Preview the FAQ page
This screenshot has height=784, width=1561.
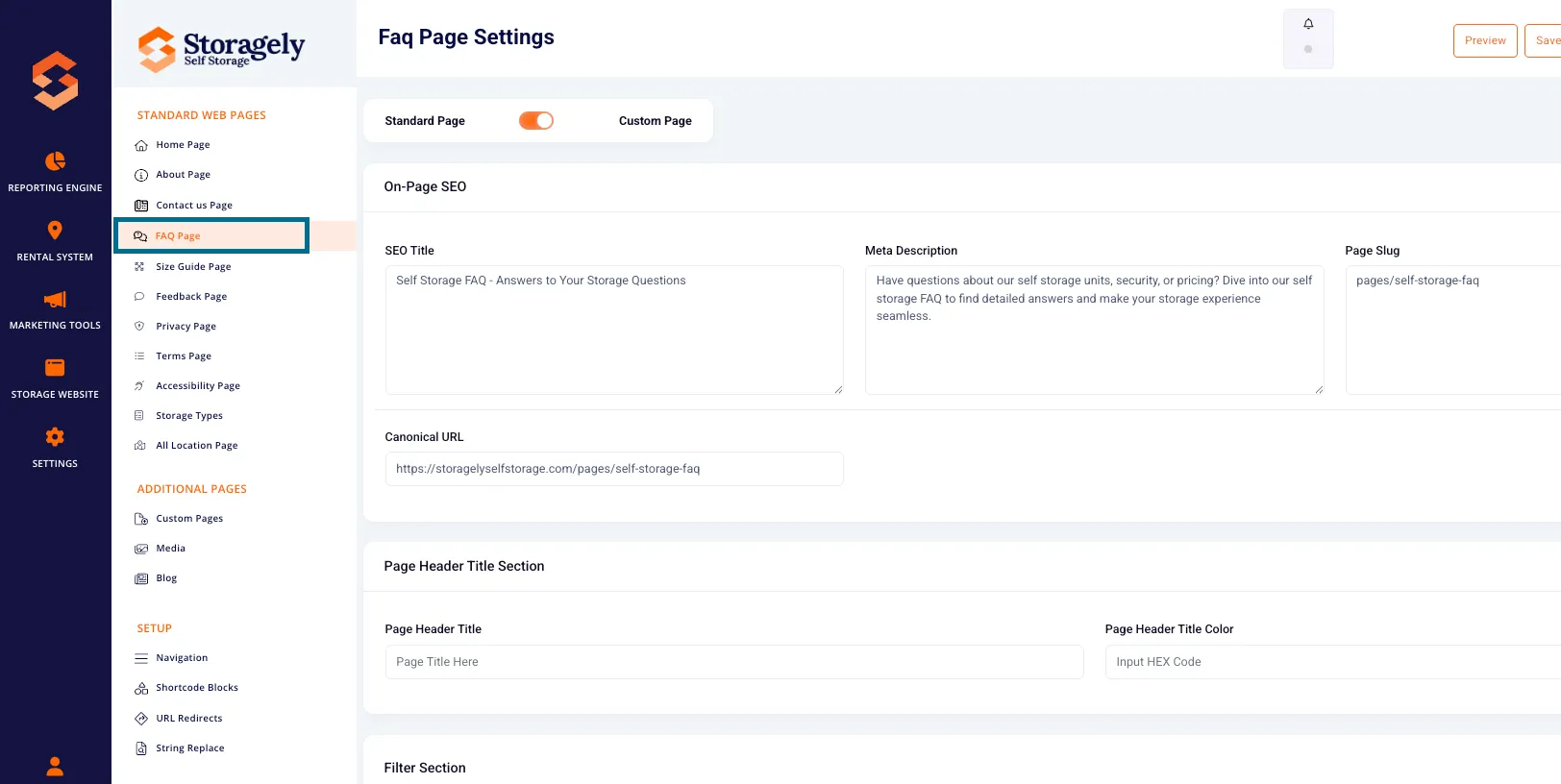(x=1485, y=40)
